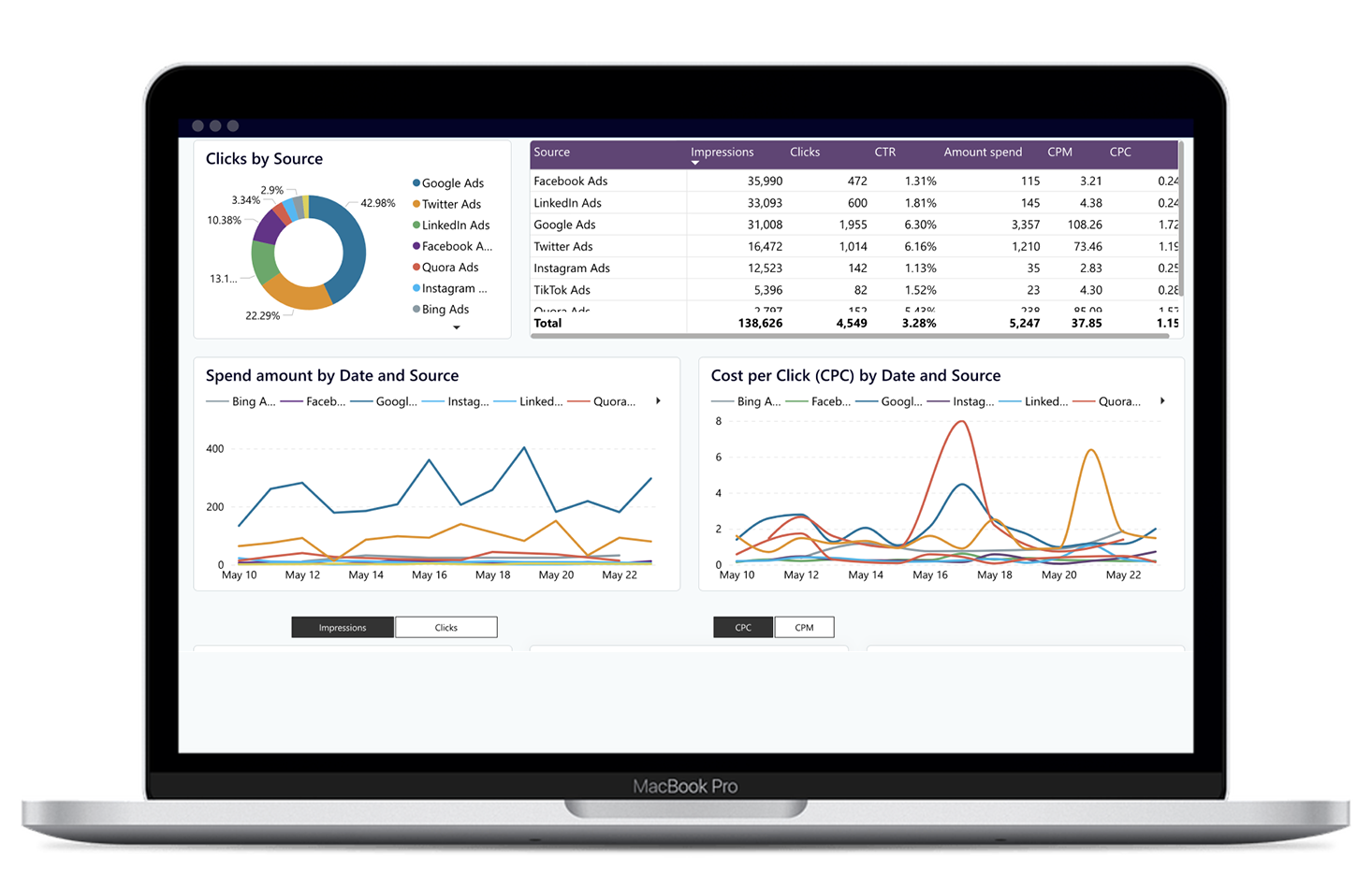Click the table's vertical scrollbar
Screen dimensions: 1372x872
1181,220
